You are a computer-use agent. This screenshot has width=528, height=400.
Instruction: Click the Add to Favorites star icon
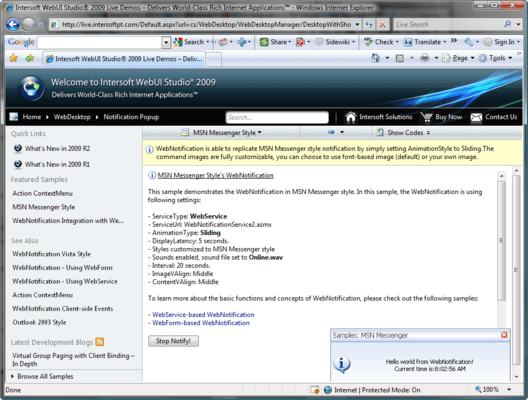pos(30,59)
